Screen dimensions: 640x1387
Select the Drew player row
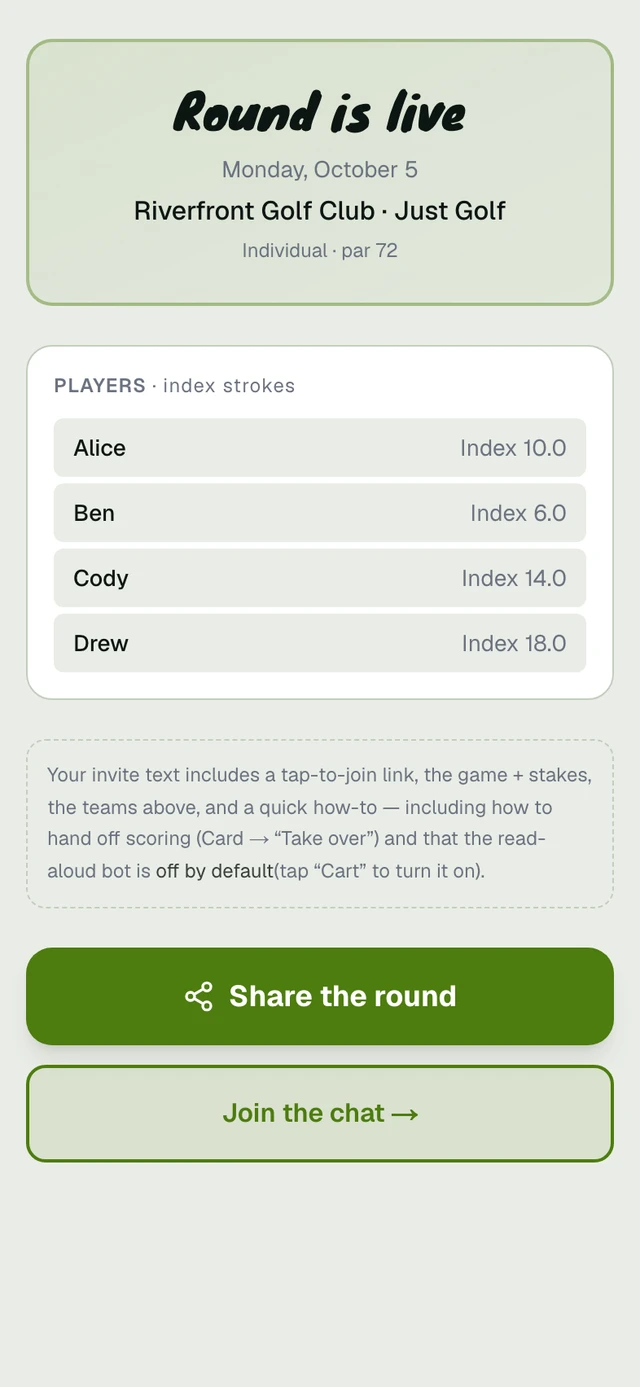pyautogui.click(x=320, y=643)
